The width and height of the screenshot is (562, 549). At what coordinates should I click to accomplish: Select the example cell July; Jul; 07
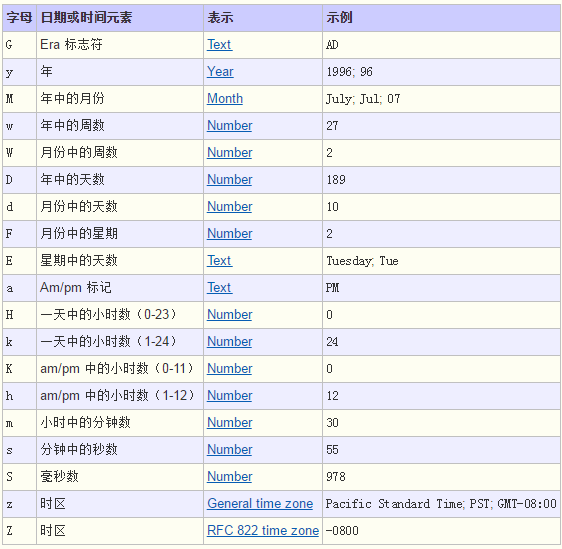(442, 99)
